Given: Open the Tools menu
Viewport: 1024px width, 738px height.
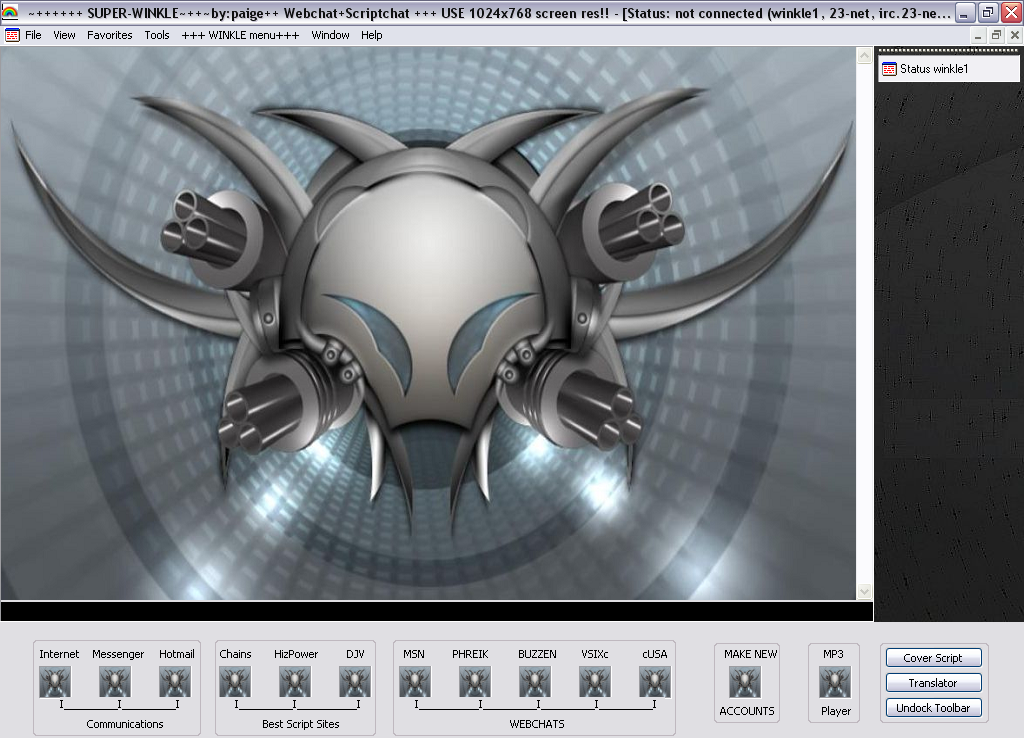Looking at the screenshot, I should coord(157,35).
